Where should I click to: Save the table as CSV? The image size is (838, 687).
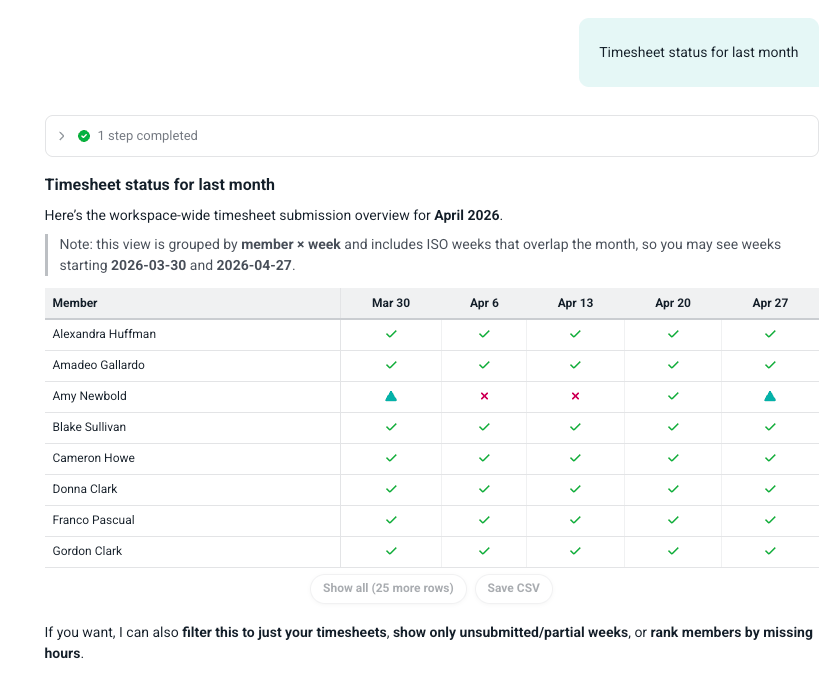[x=514, y=589]
